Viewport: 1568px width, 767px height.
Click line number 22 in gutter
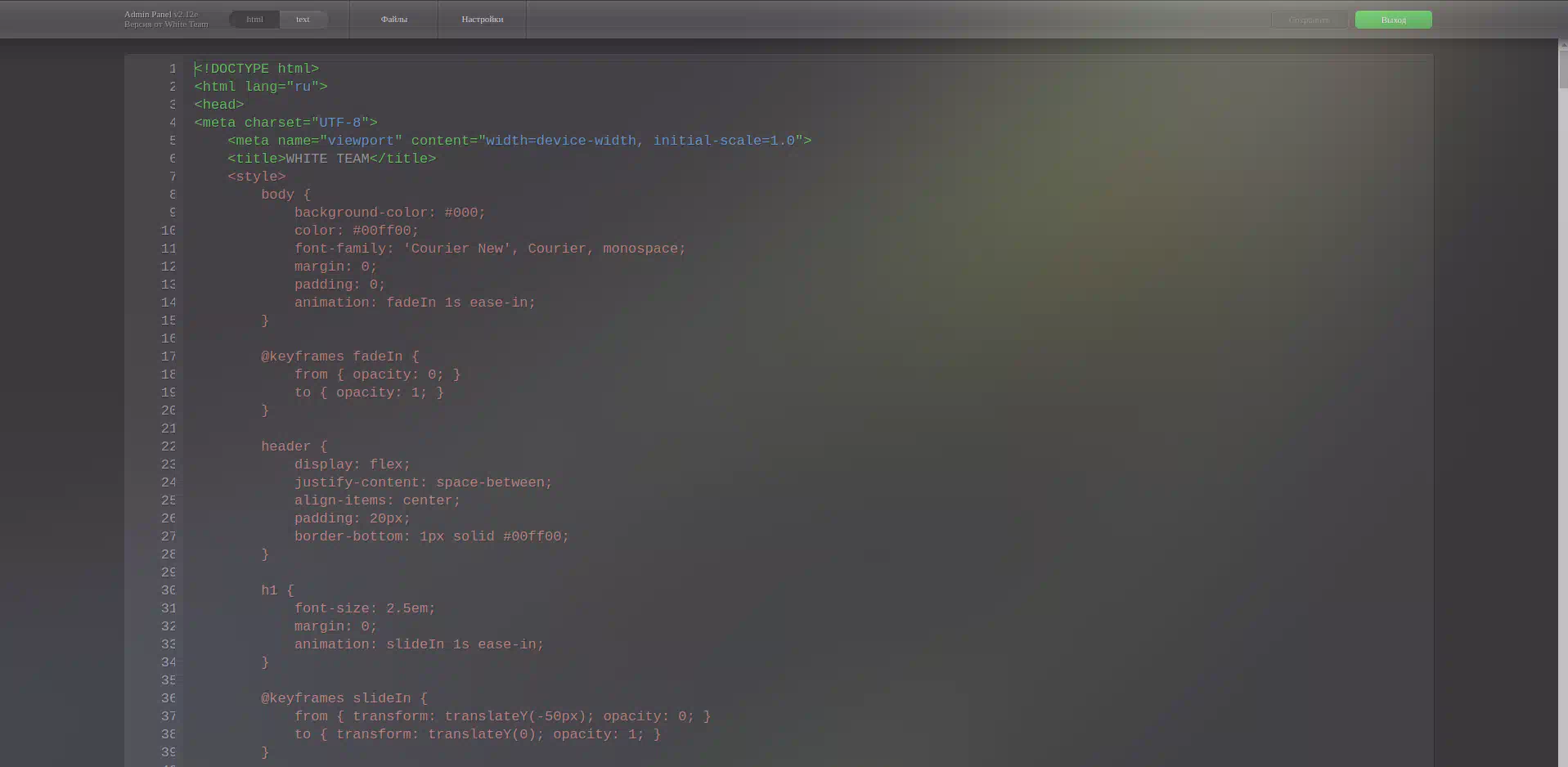(168, 446)
